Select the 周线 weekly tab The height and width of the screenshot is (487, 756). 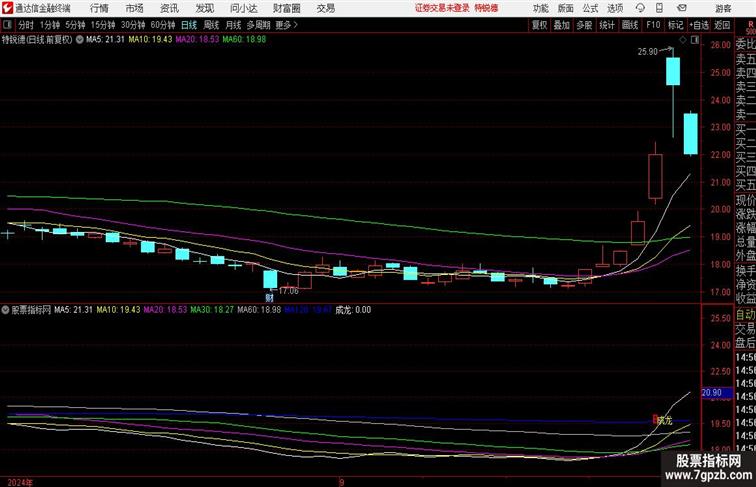211,25
